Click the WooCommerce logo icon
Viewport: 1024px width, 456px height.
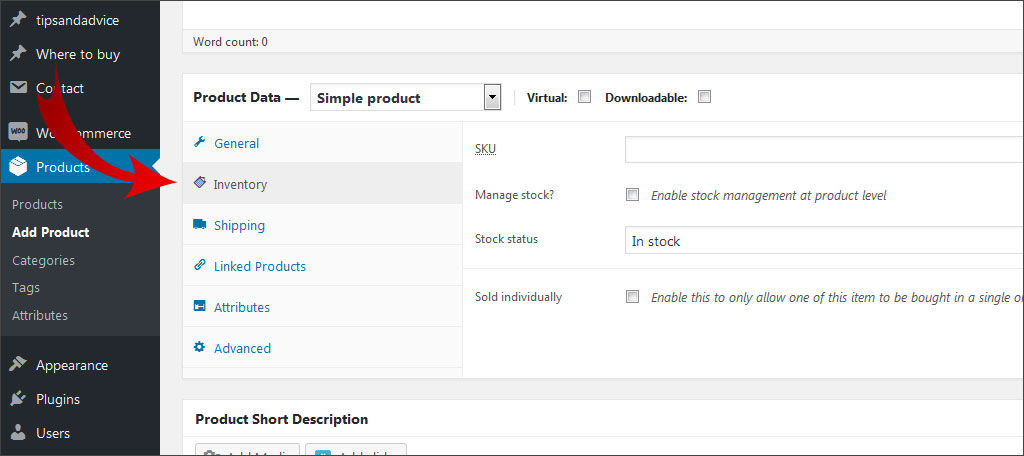coord(18,133)
